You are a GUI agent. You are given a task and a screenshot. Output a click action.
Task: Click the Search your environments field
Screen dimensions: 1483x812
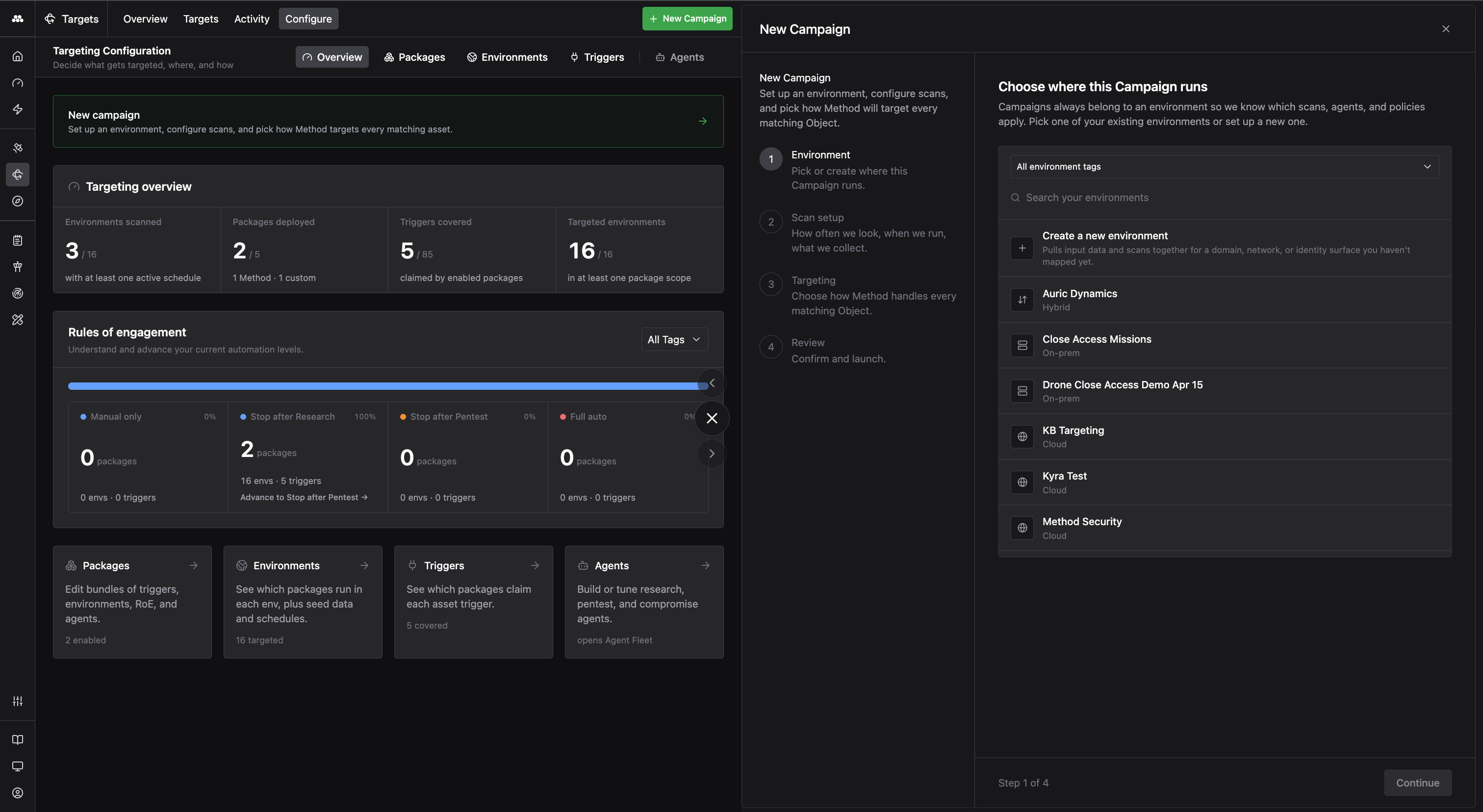[x=1225, y=198]
